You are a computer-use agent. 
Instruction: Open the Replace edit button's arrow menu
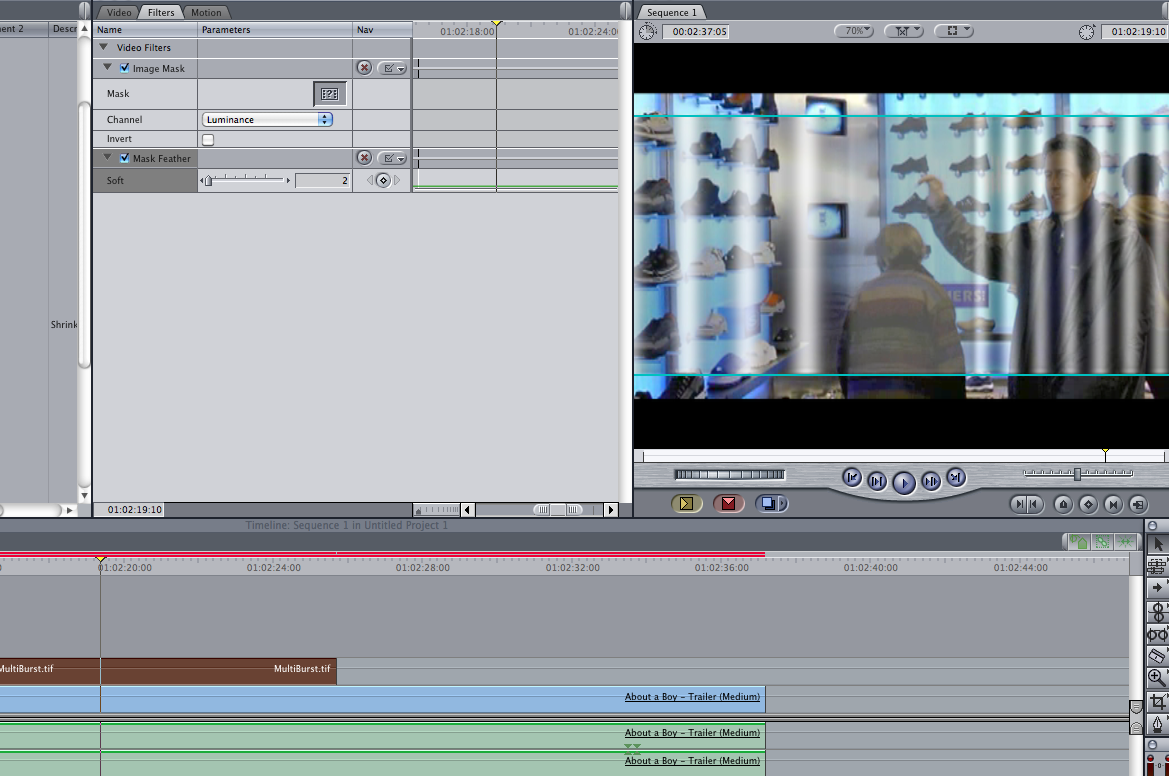(783, 504)
